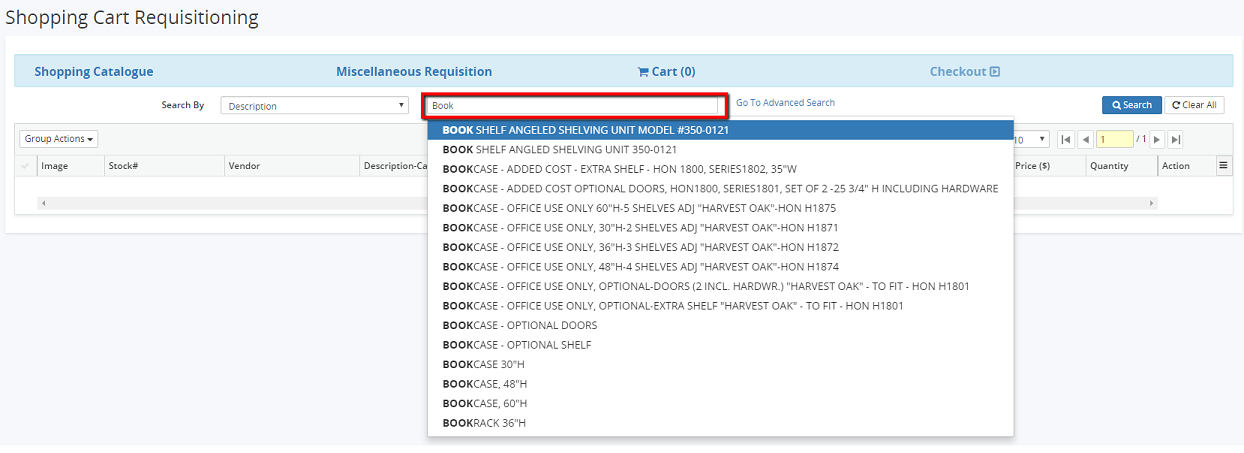Click the Clear All button
Image resolution: width=1244 pixels, height=453 pixels.
[1194, 105]
